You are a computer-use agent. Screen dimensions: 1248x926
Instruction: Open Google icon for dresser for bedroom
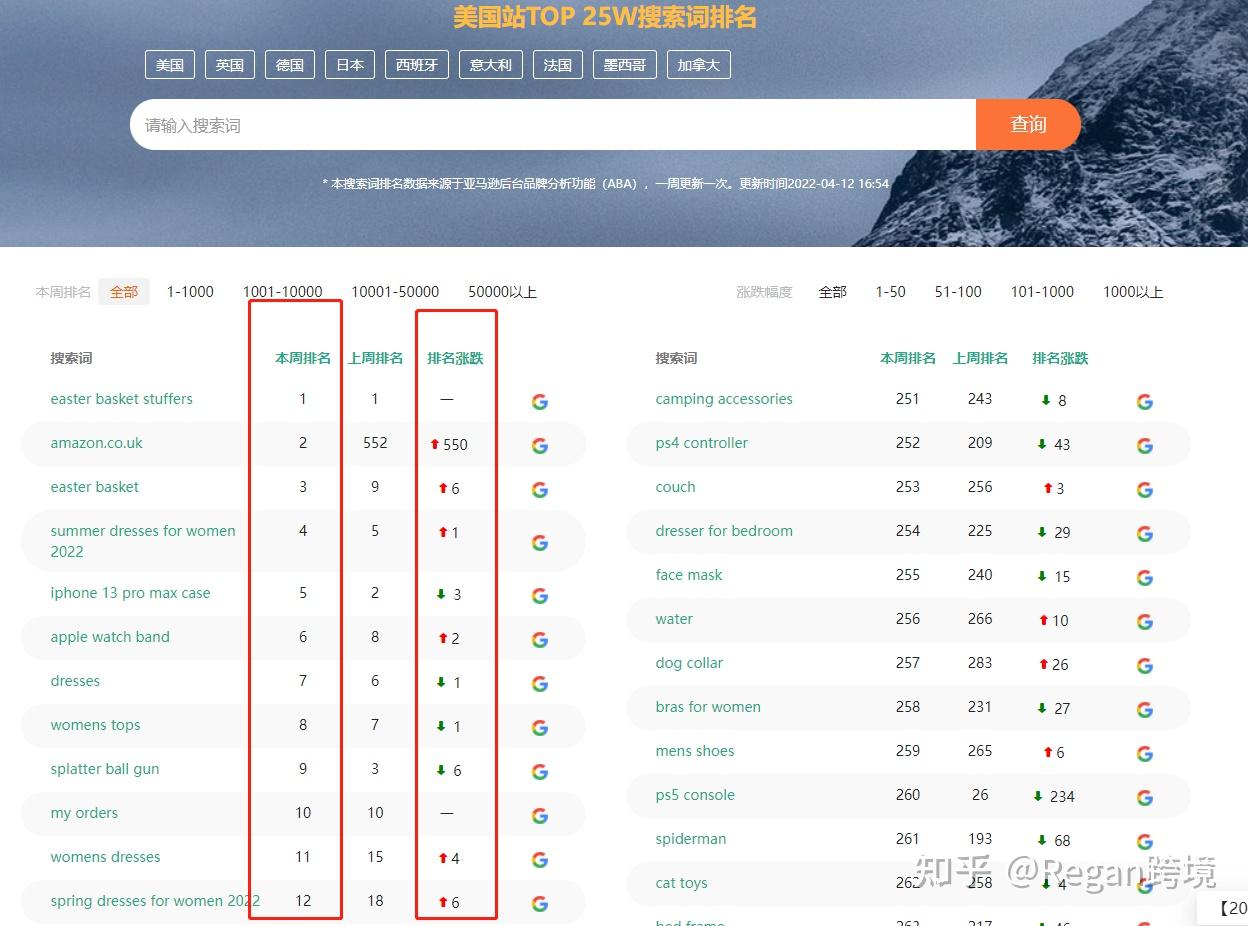coord(1145,534)
